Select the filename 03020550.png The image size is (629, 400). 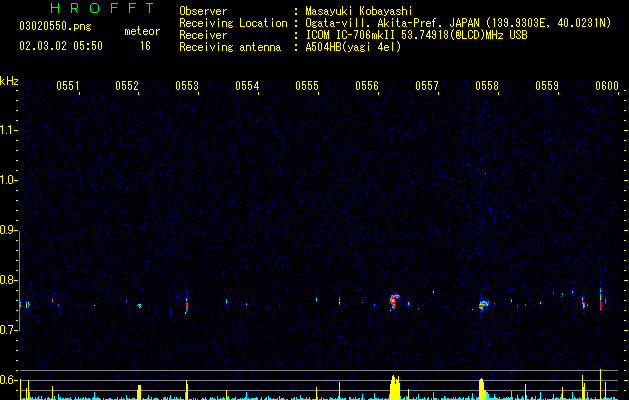(55, 26)
